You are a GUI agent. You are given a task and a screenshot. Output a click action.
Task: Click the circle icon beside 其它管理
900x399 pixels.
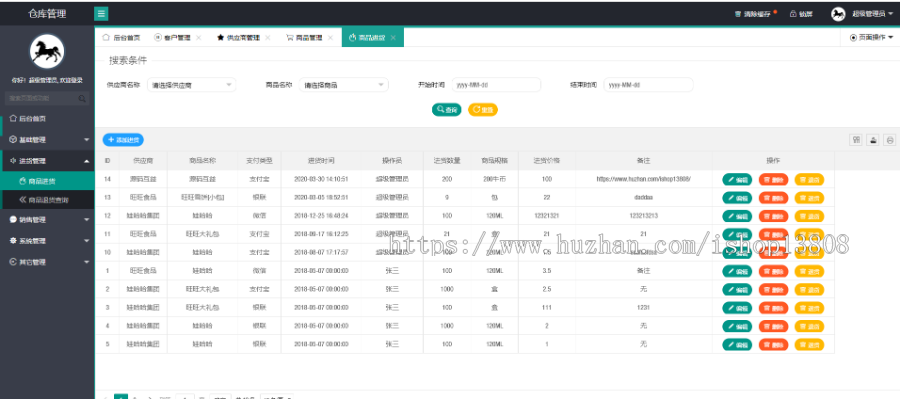(x=13, y=262)
